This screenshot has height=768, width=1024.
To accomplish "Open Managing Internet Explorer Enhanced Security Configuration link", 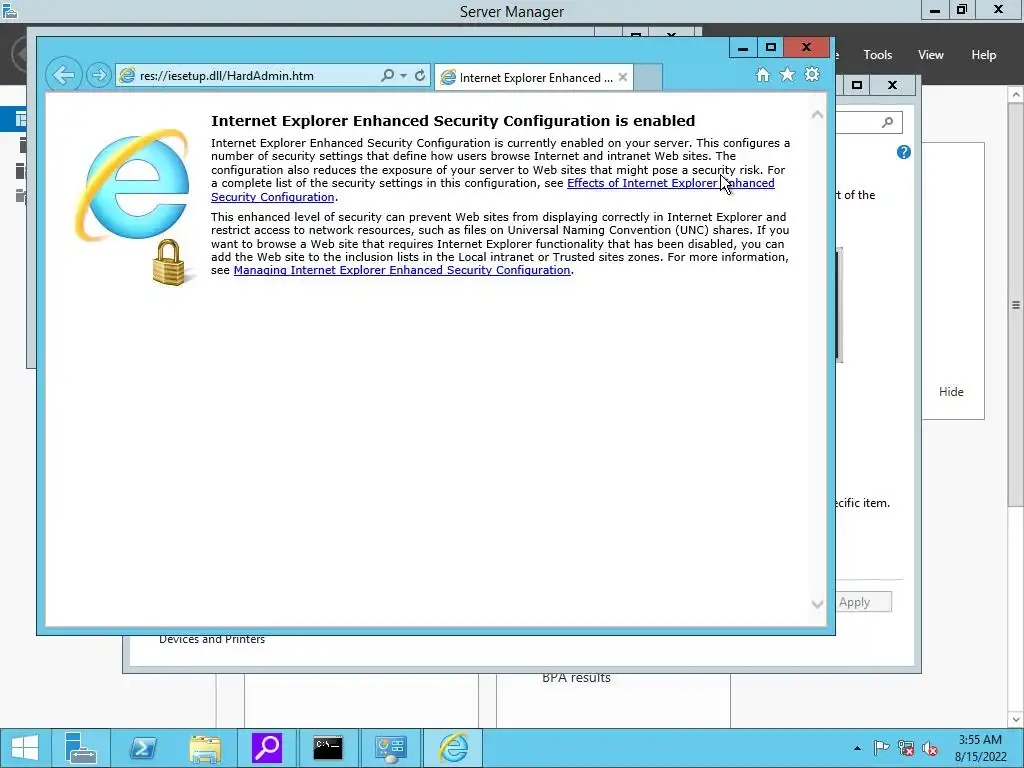I will [x=402, y=270].
